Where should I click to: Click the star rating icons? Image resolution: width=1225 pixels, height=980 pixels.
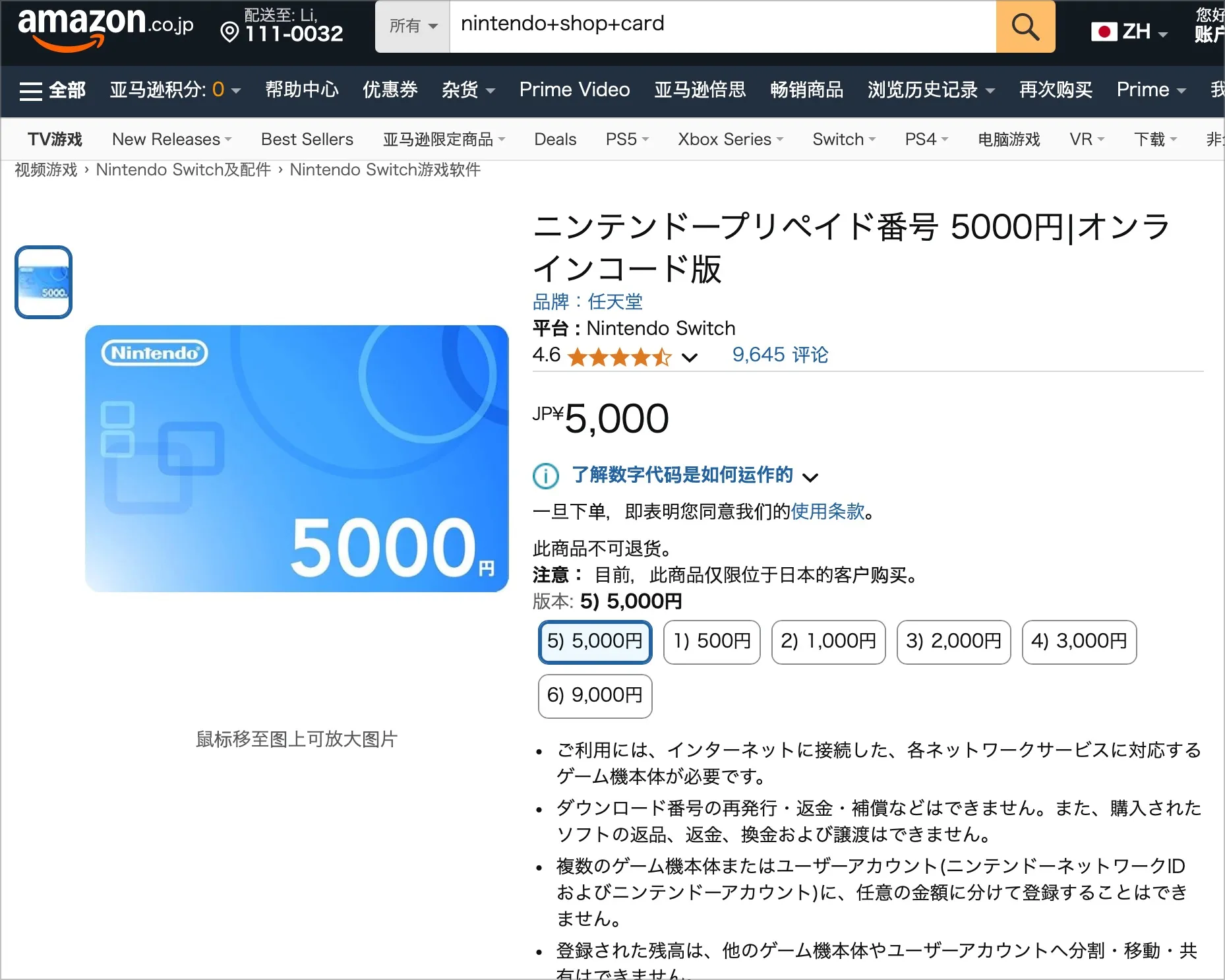[x=619, y=357]
